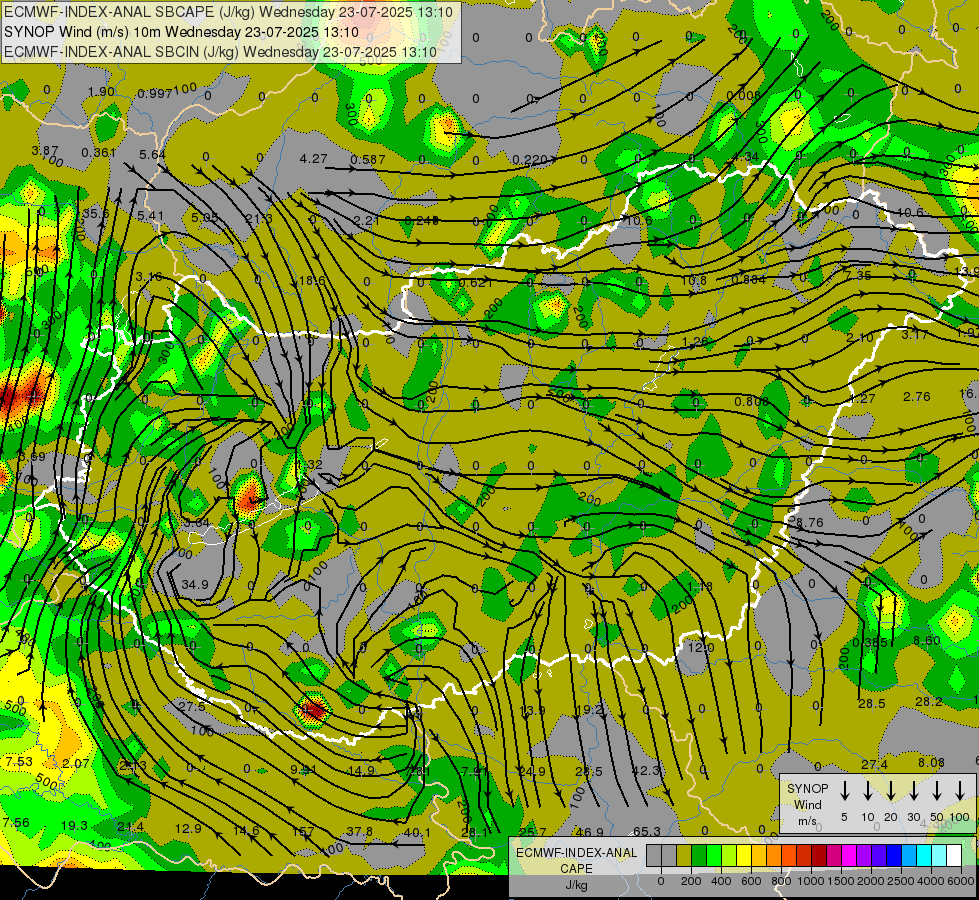Viewport: 979px width, 900px height.
Task: Click the 8.60 value on the map
Action: point(927,640)
